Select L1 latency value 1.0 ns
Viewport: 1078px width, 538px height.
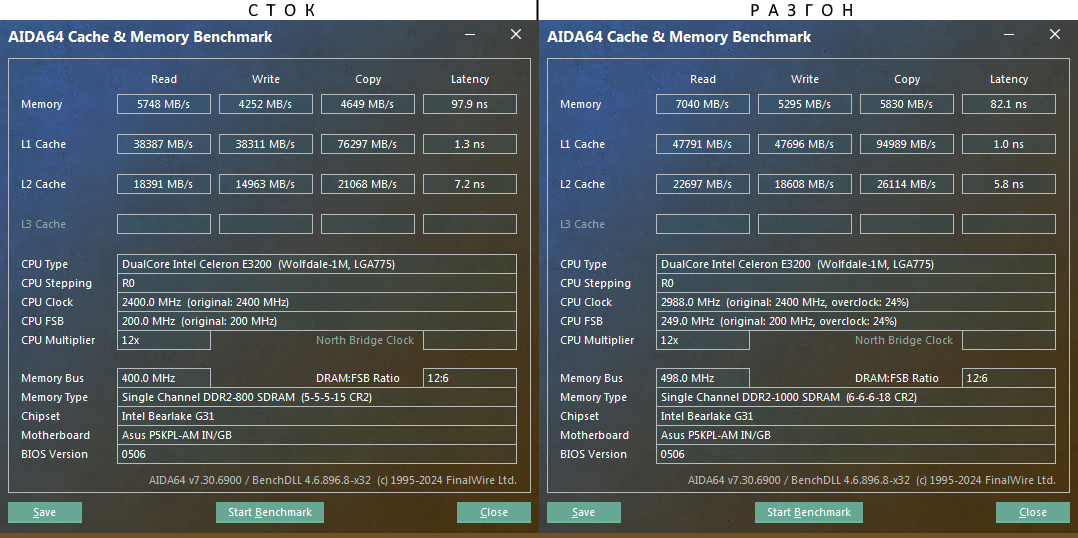pyautogui.click(x=1009, y=144)
